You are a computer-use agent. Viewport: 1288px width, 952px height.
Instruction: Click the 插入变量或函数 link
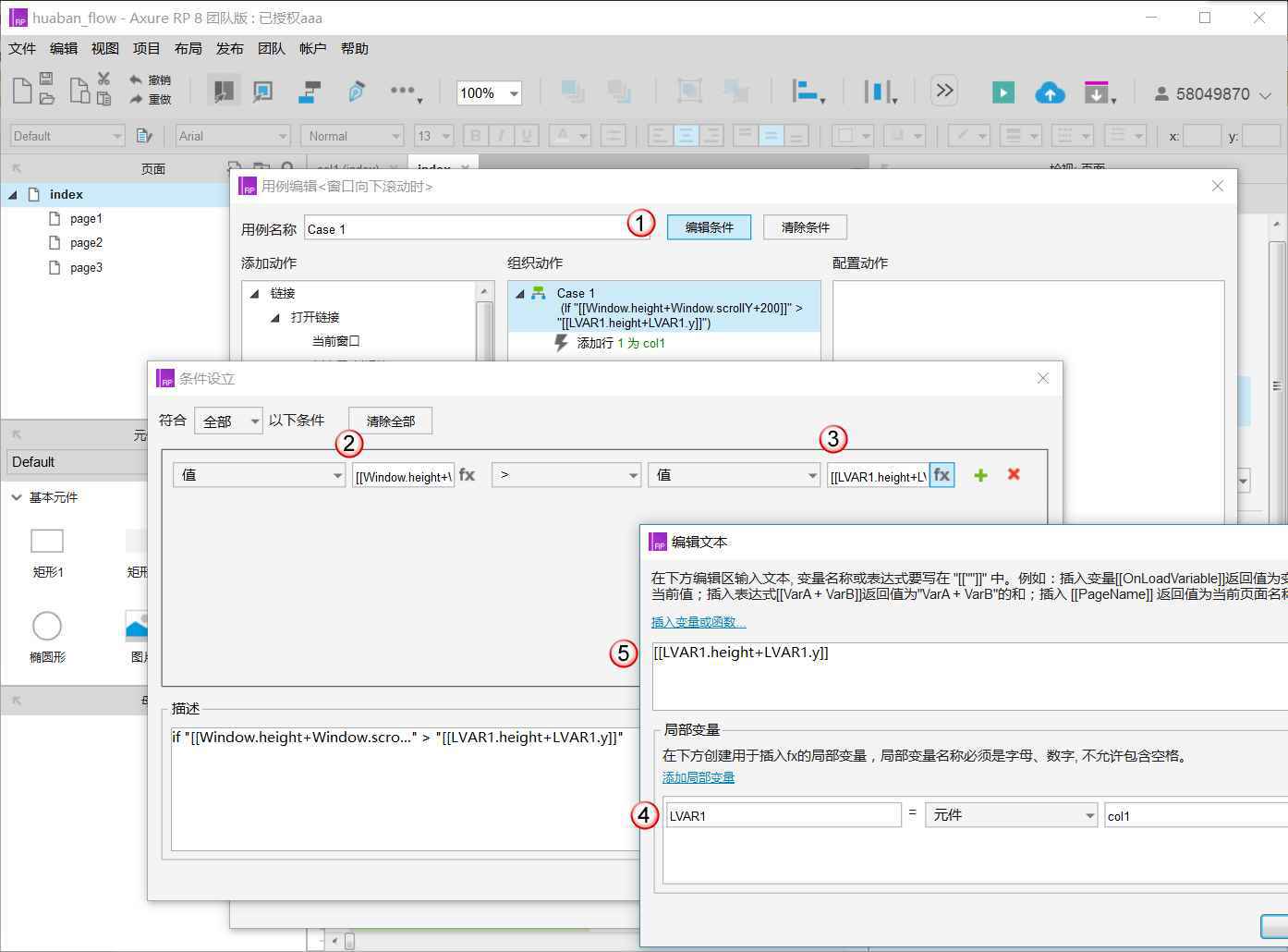tap(699, 622)
